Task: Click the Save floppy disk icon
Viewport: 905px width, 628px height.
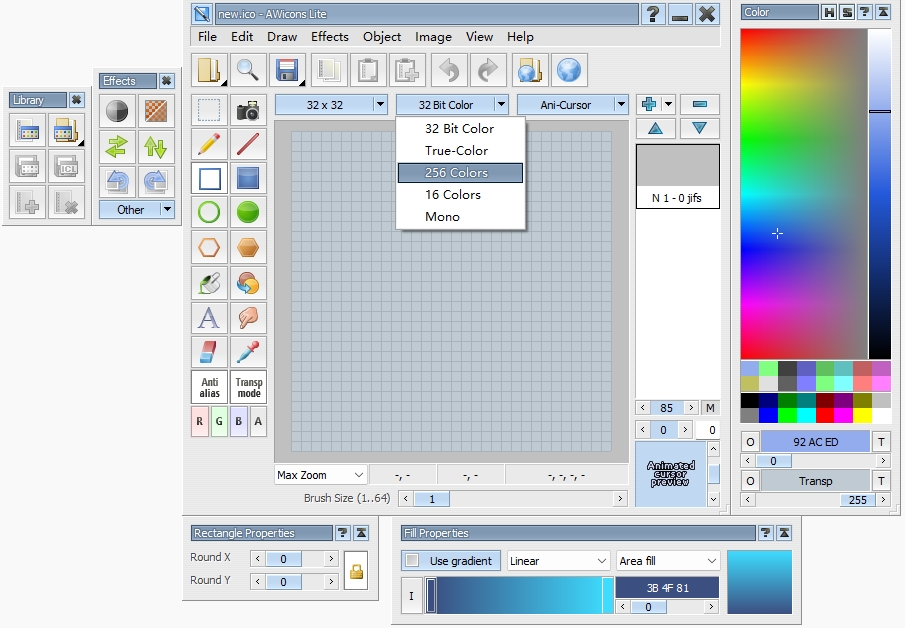Action: [287, 70]
